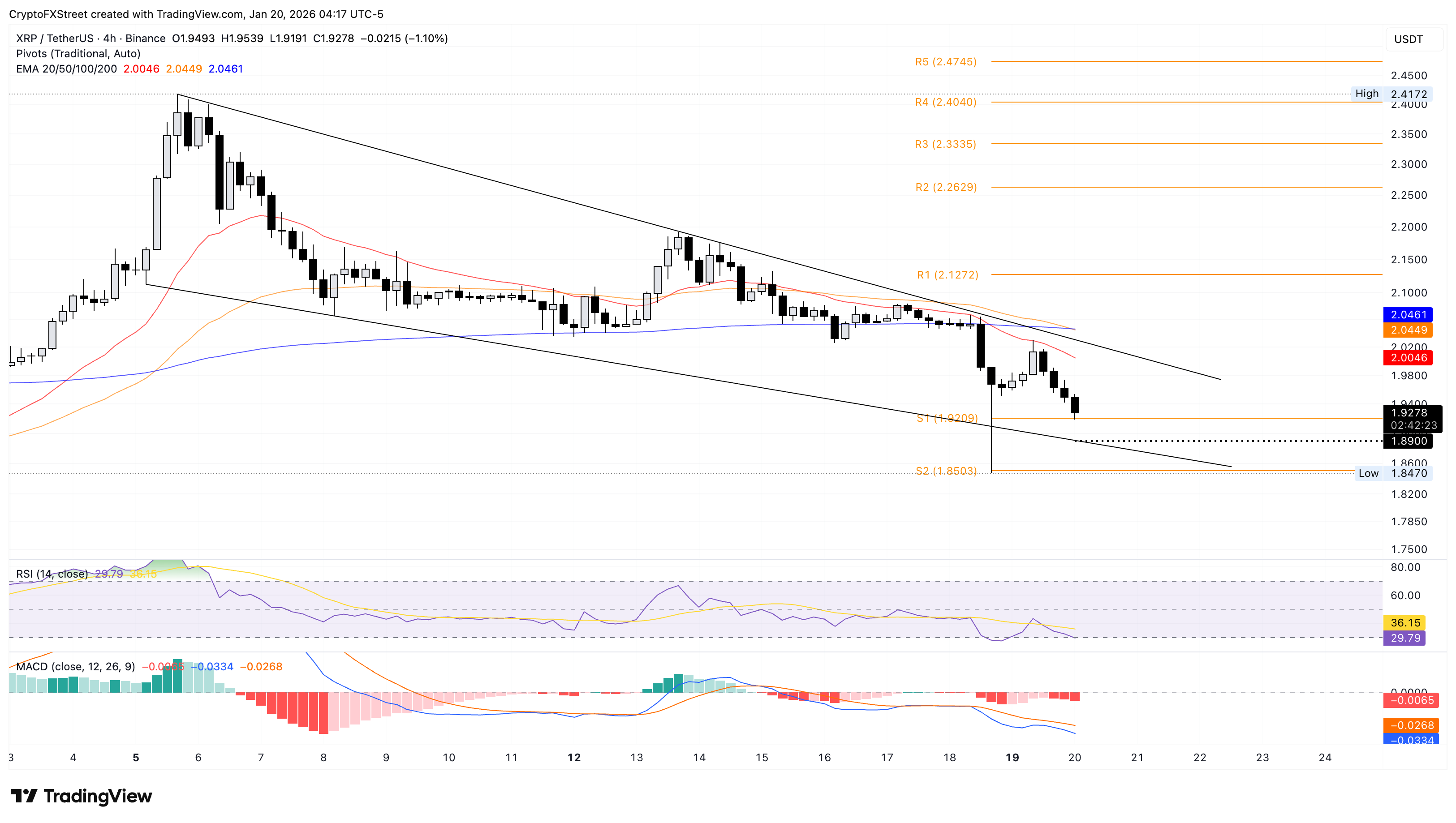
Task: Click the R1 (2.1272) pivot label
Action: tap(947, 275)
